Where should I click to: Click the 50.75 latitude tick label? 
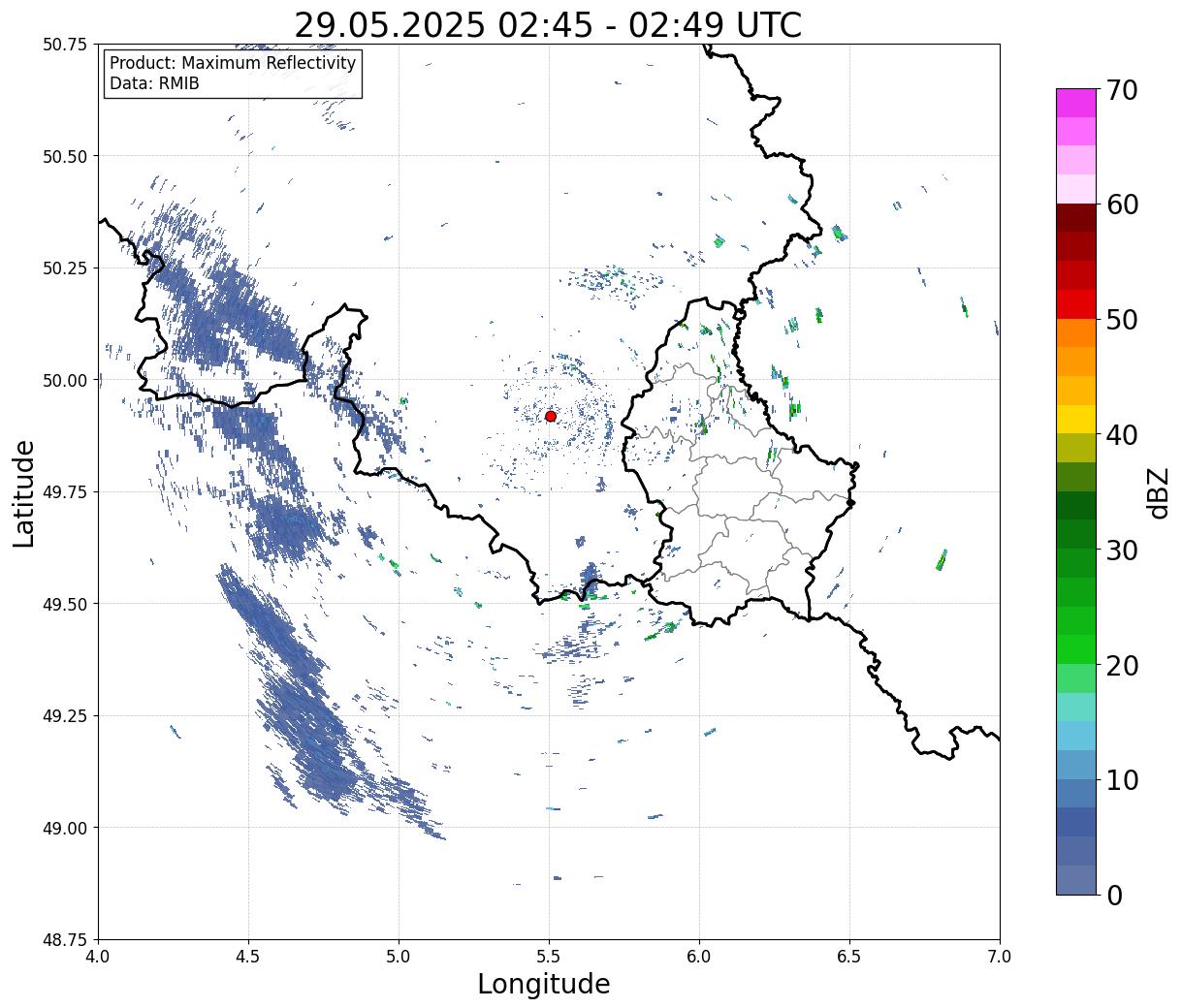point(64,45)
